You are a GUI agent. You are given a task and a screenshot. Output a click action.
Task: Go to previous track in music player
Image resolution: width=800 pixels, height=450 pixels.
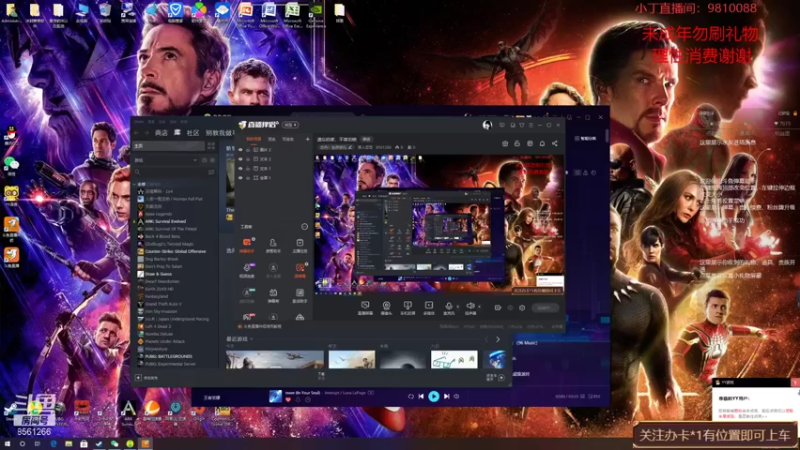[x=421, y=396]
